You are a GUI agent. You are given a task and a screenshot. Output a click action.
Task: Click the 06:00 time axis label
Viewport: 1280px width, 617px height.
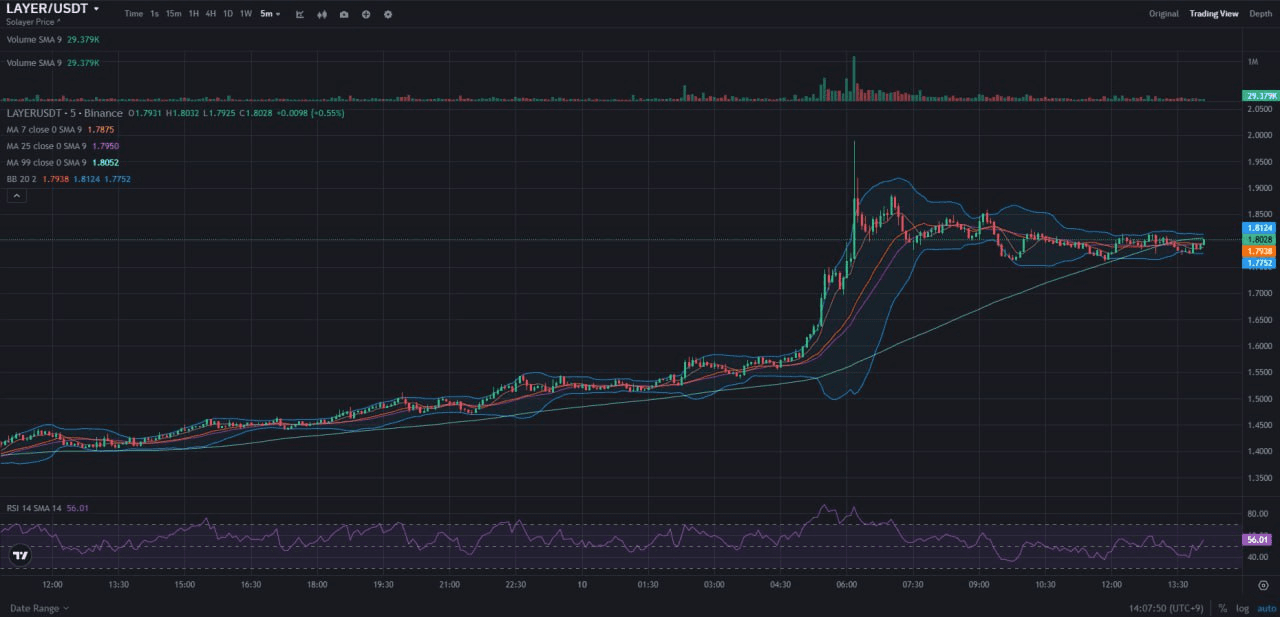[x=846, y=584]
